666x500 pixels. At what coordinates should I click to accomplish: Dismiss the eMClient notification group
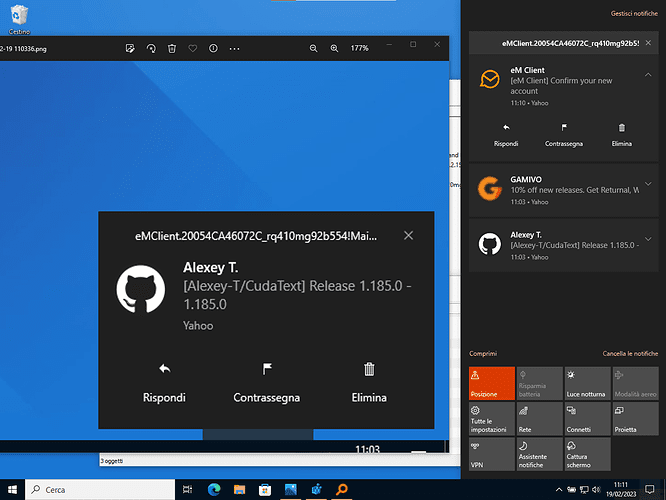[648, 43]
